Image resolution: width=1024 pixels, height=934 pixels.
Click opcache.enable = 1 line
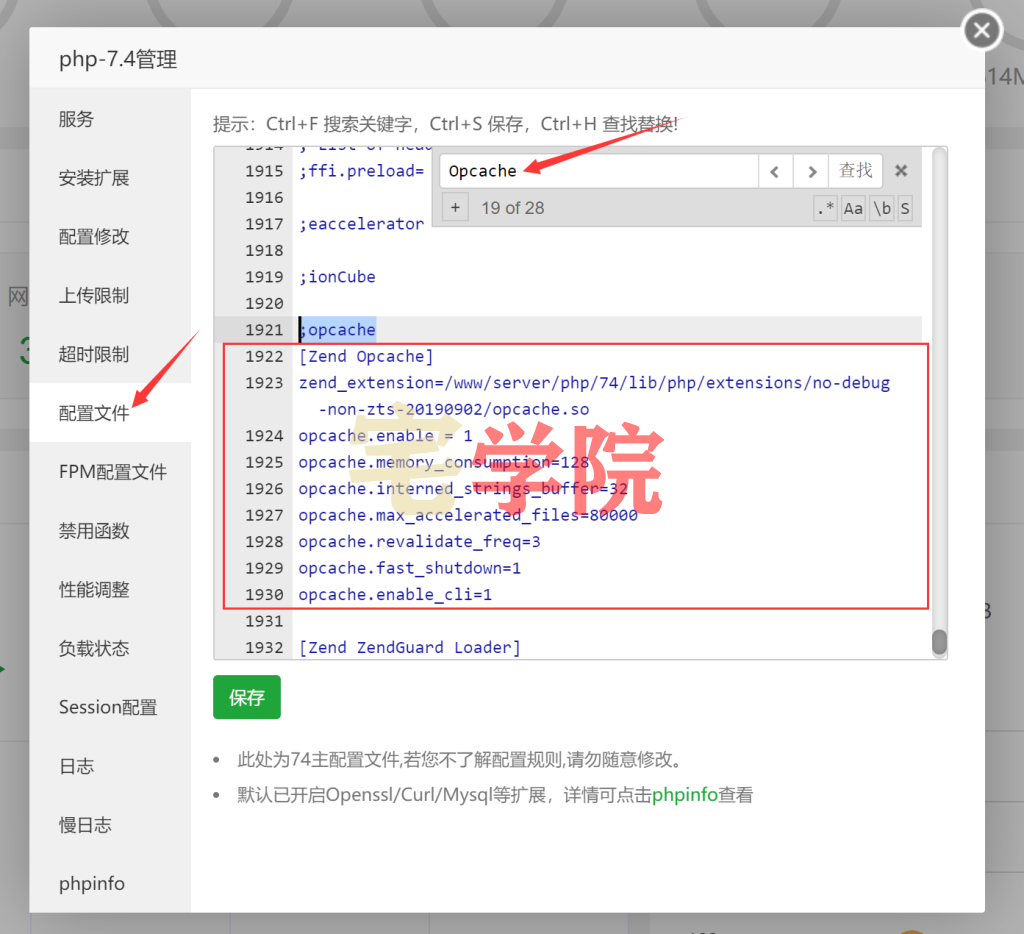(x=385, y=436)
